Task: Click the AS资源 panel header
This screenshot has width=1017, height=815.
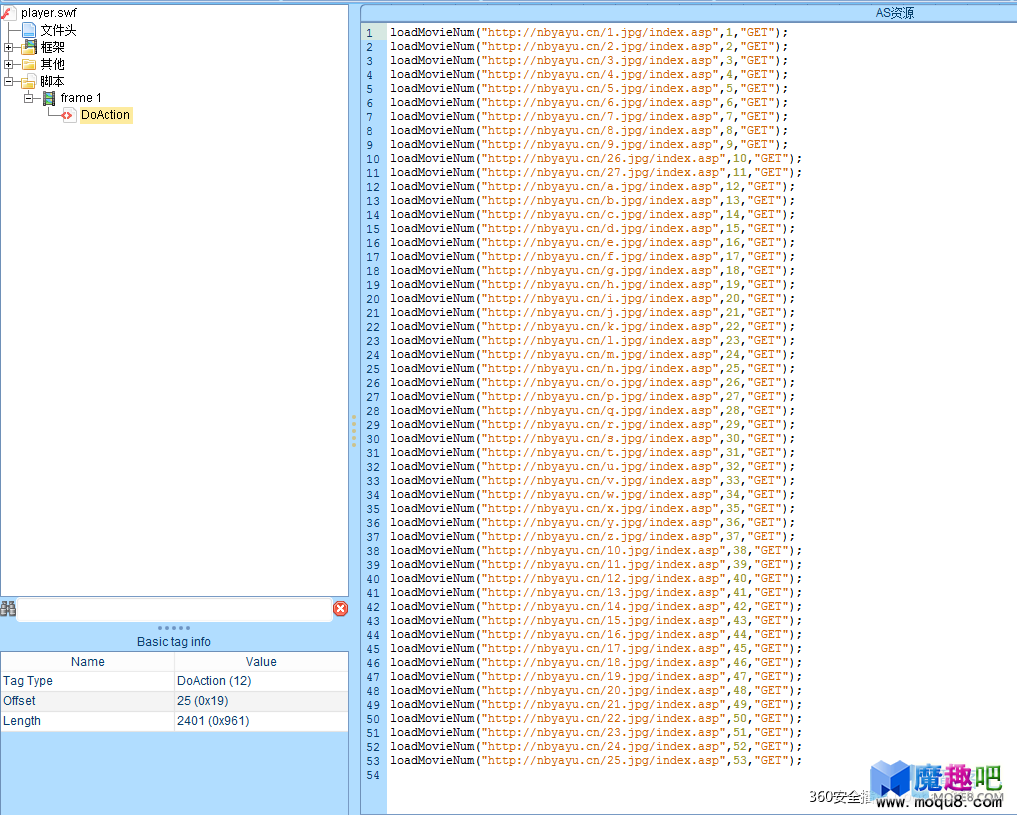Action: (x=894, y=12)
